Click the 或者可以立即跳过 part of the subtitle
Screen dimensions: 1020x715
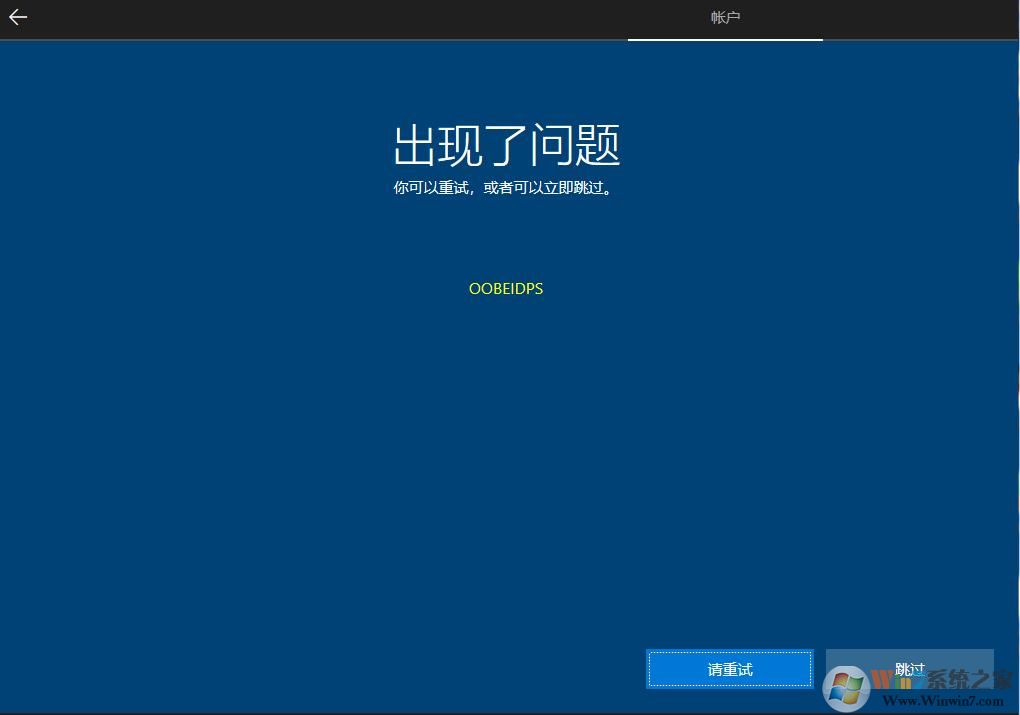click(x=547, y=187)
